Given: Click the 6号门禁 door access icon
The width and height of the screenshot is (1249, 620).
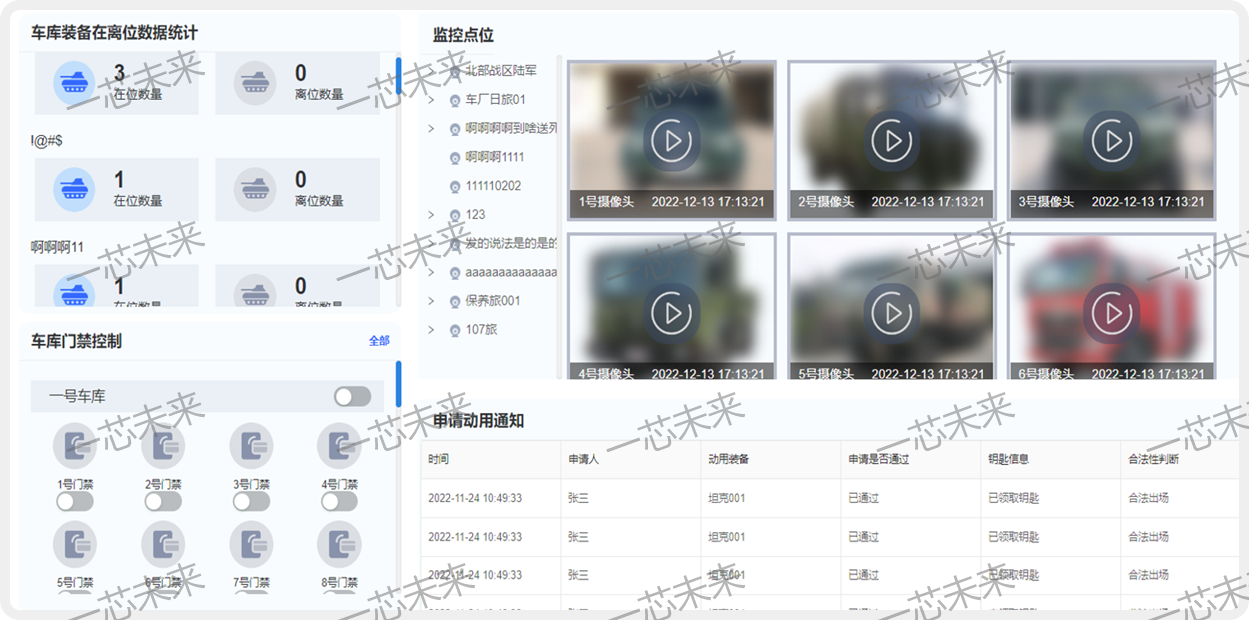Looking at the screenshot, I should click(x=163, y=544).
